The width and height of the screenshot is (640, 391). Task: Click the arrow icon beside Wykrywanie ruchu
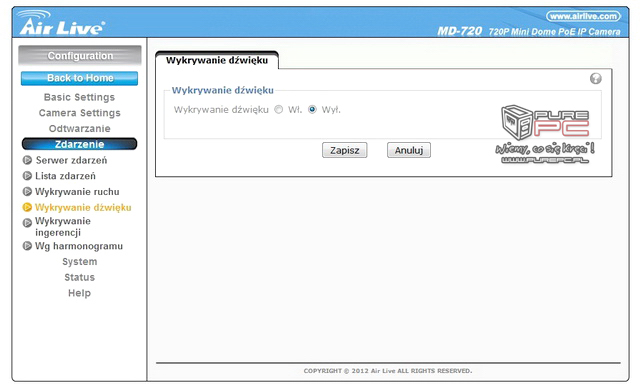pyautogui.click(x=27, y=191)
